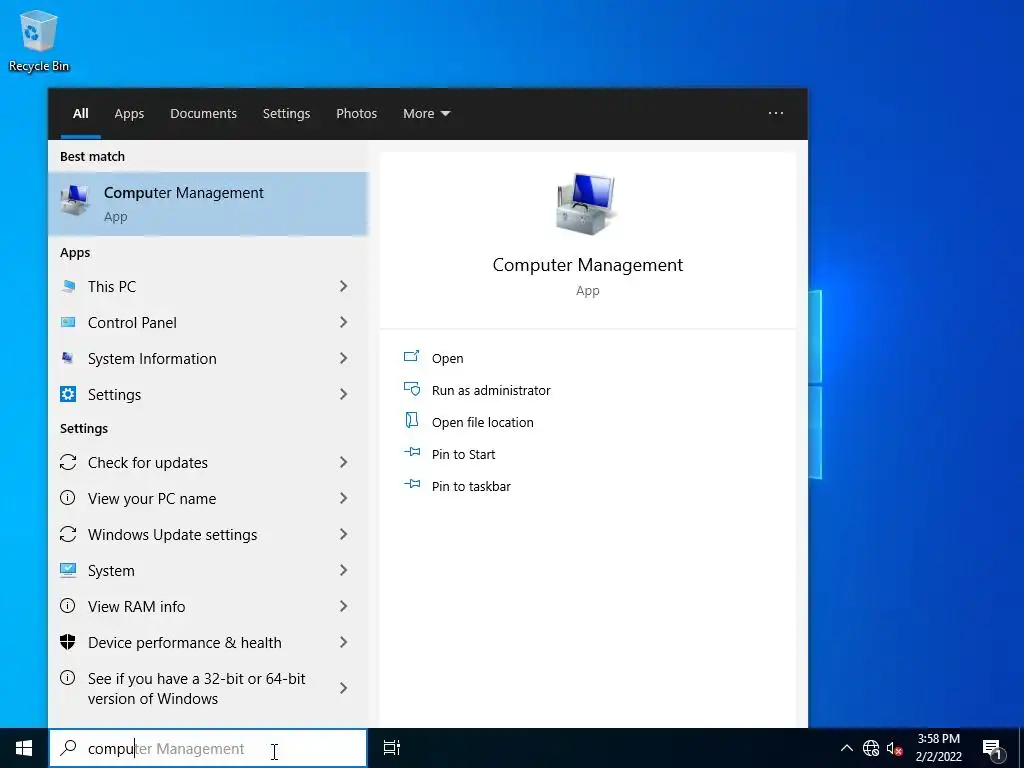Viewport: 1024px width, 768px height.
Task: Open the Computer Management best match result
Action: tap(208, 204)
